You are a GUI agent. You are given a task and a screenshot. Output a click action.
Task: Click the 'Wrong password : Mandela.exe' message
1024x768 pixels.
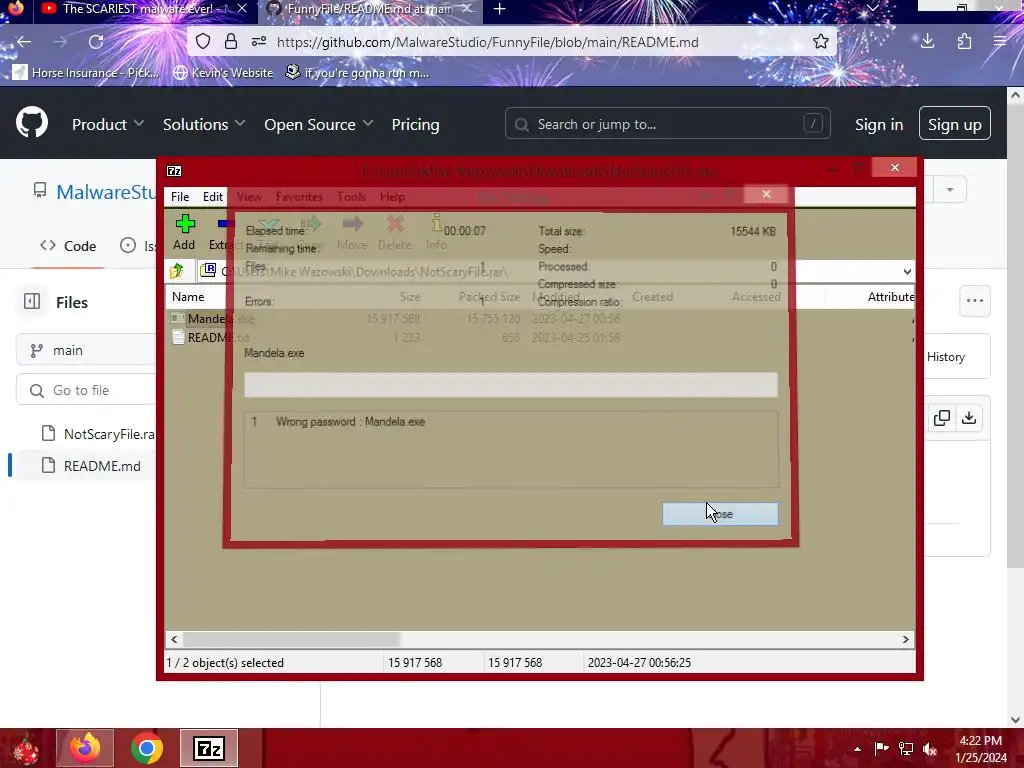point(350,422)
